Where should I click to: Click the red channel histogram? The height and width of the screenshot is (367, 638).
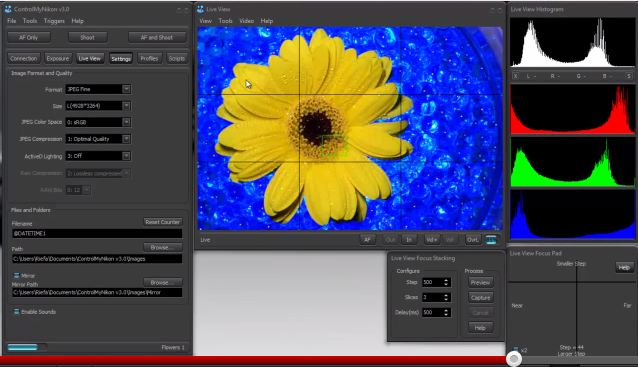(x=572, y=109)
